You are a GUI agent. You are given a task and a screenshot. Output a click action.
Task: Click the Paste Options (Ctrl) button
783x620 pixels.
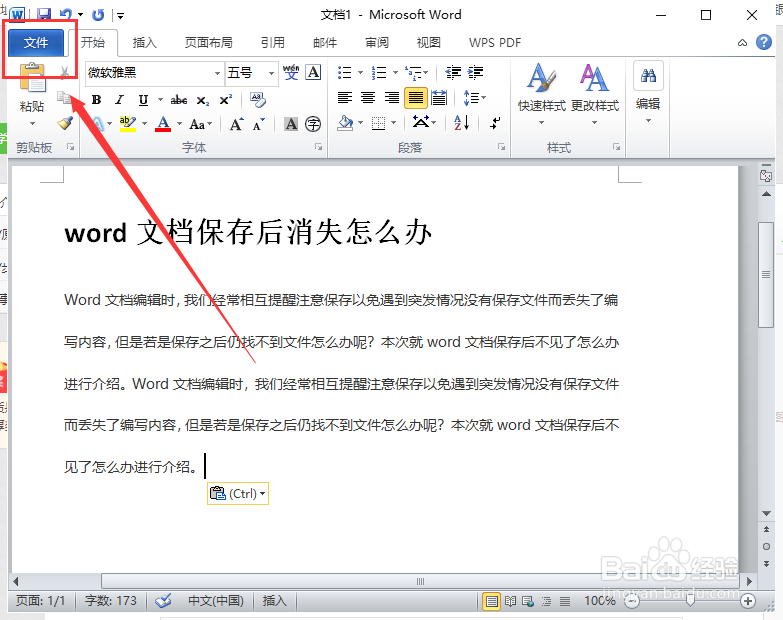238,494
